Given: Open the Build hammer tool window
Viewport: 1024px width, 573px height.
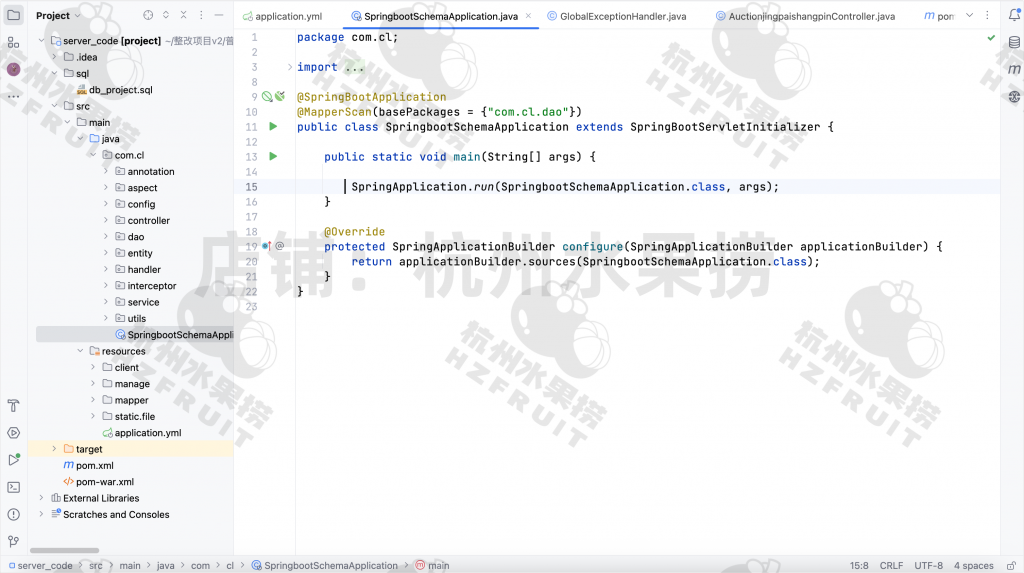Looking at the screenshot, I should pos(13,406).
